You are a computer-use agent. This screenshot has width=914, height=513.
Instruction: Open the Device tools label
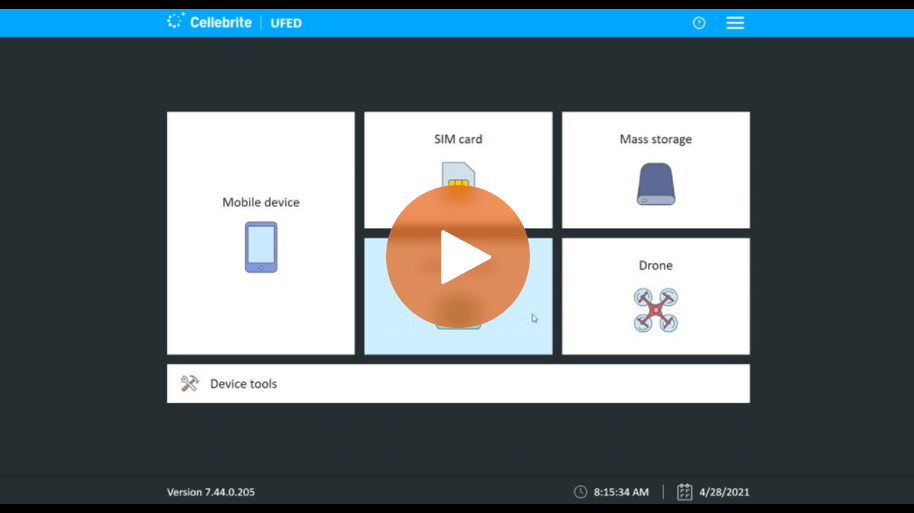[x=243, y=384]
